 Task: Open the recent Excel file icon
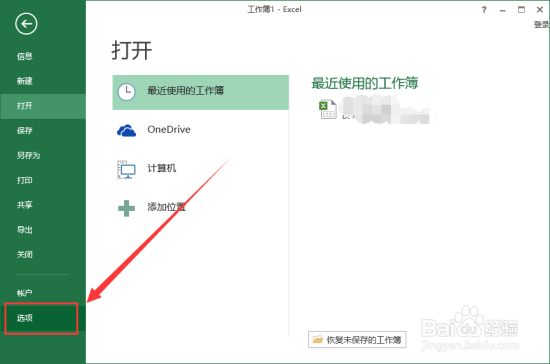pos(328,109)
